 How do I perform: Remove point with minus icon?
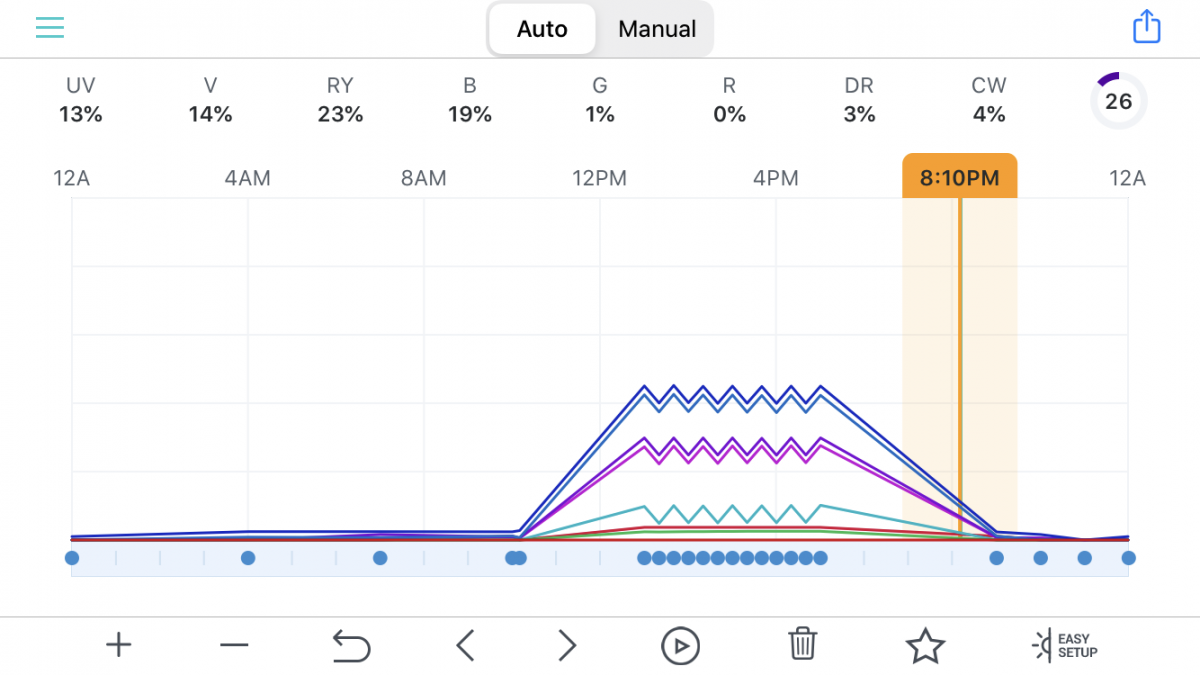pos(234,646)
